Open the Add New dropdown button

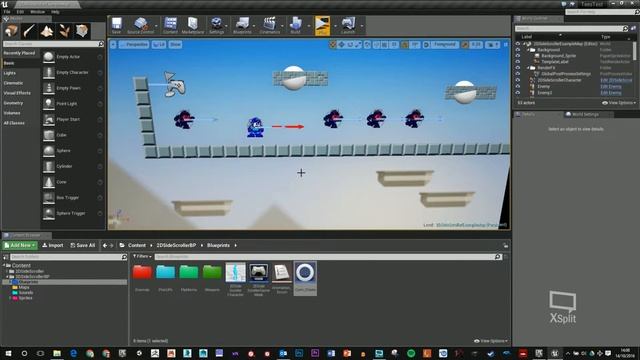coord(20,245)
